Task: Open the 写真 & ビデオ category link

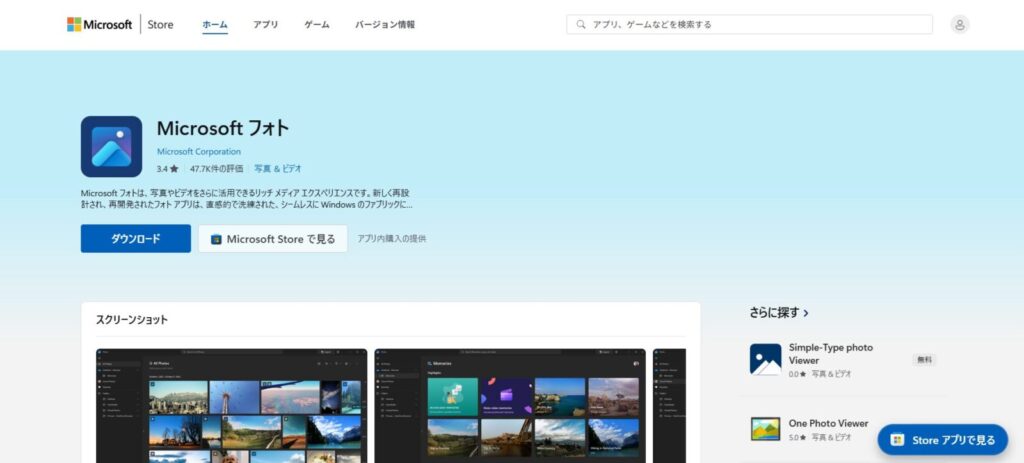Action: [277, 169]
